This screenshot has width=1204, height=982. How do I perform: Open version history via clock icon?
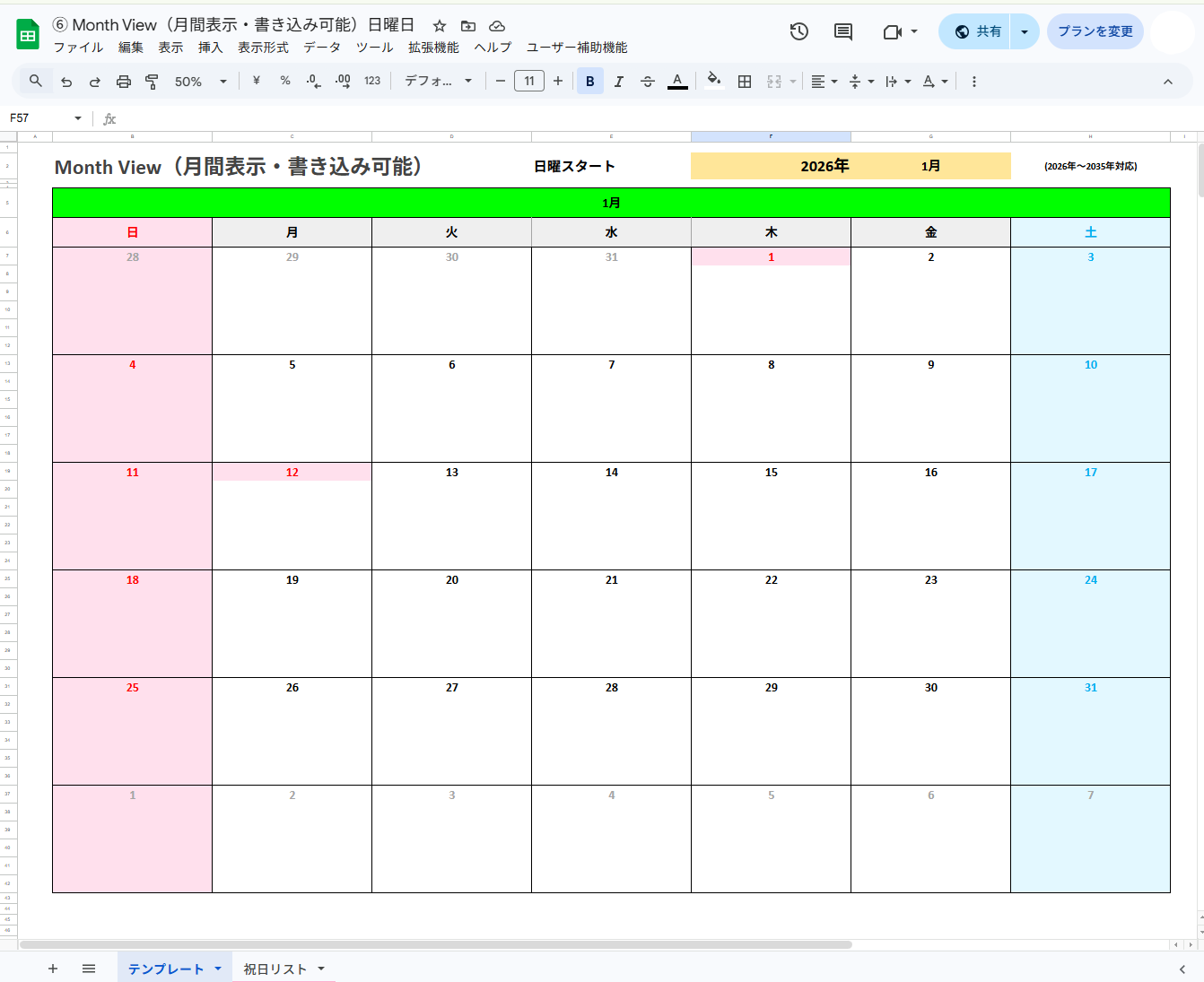(x=798, y=31)
